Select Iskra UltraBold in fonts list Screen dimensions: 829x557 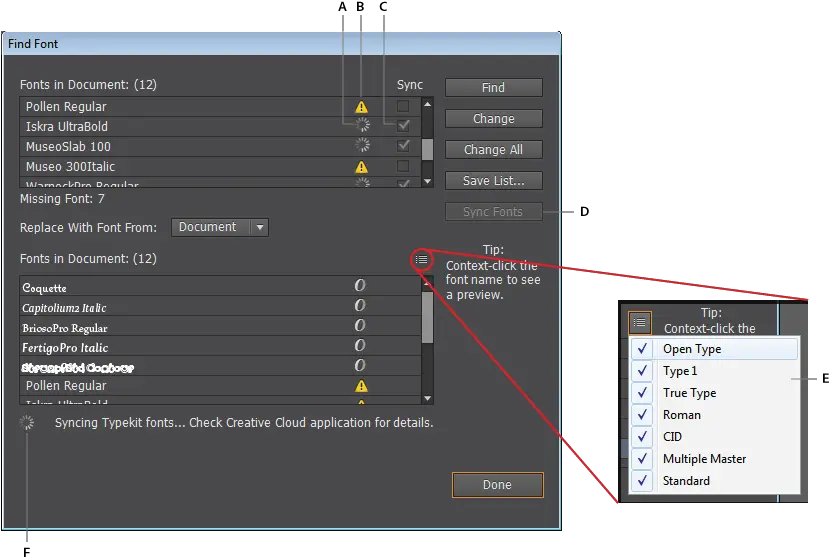point(220,127)
